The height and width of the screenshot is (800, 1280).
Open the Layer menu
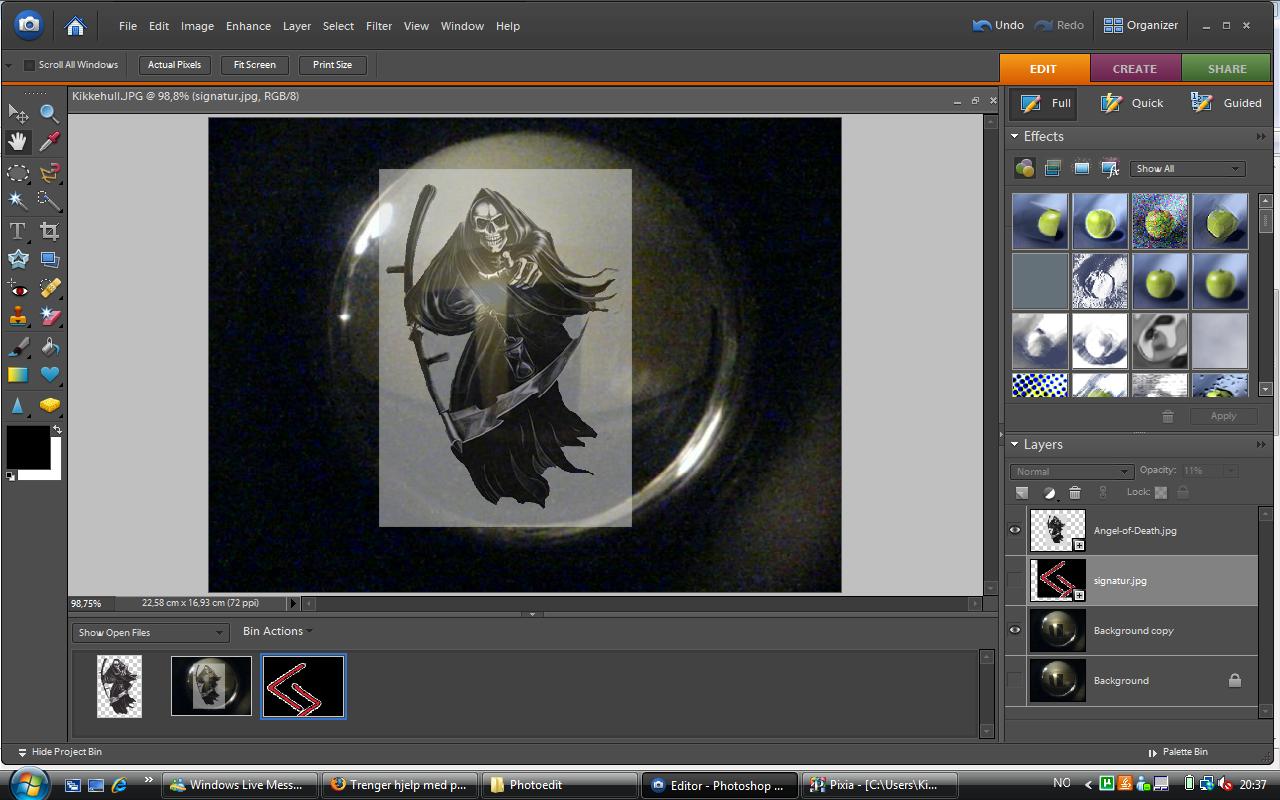click(297, 26)
